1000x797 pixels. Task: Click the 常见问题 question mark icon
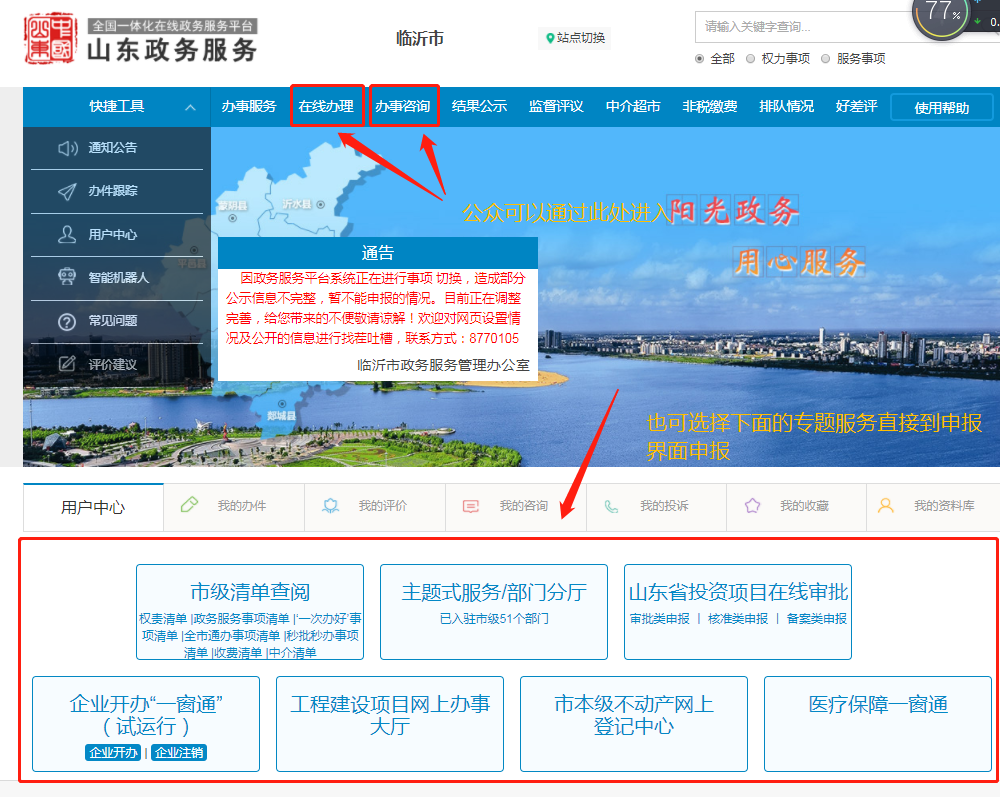click(67, 321)
